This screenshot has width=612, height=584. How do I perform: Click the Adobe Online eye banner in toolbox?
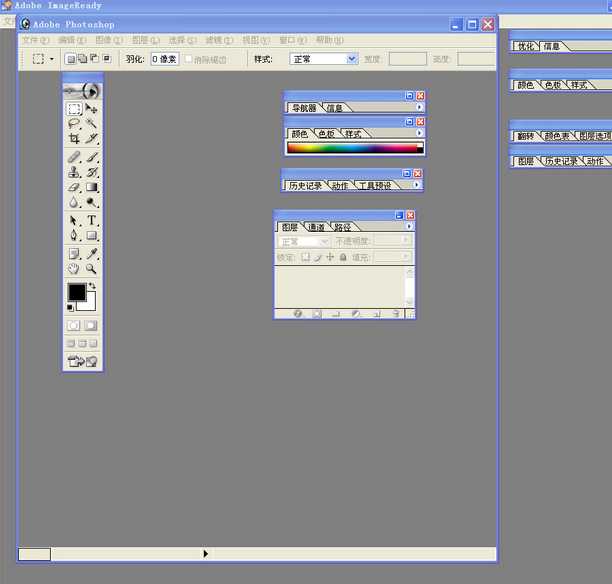(x=83, y=91)
